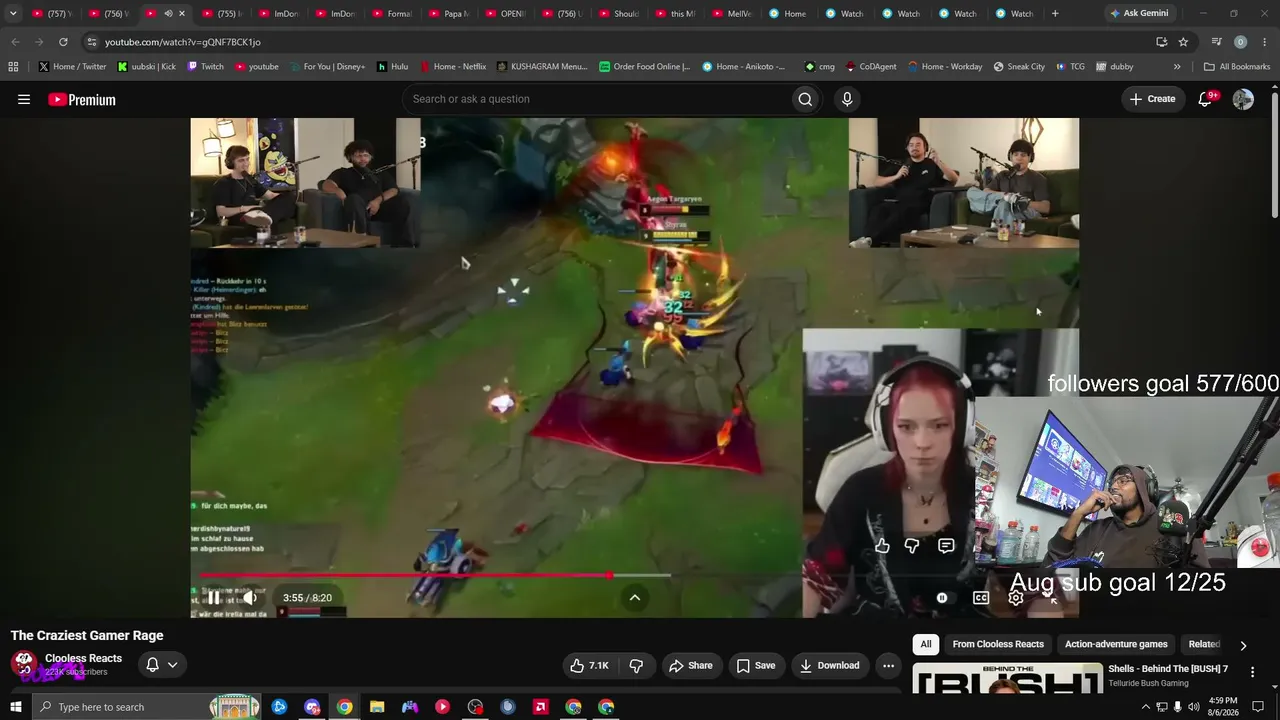Open Clooless Reacts channel name link
Viewport: 1280px width, 720px height.
point(83,658)
